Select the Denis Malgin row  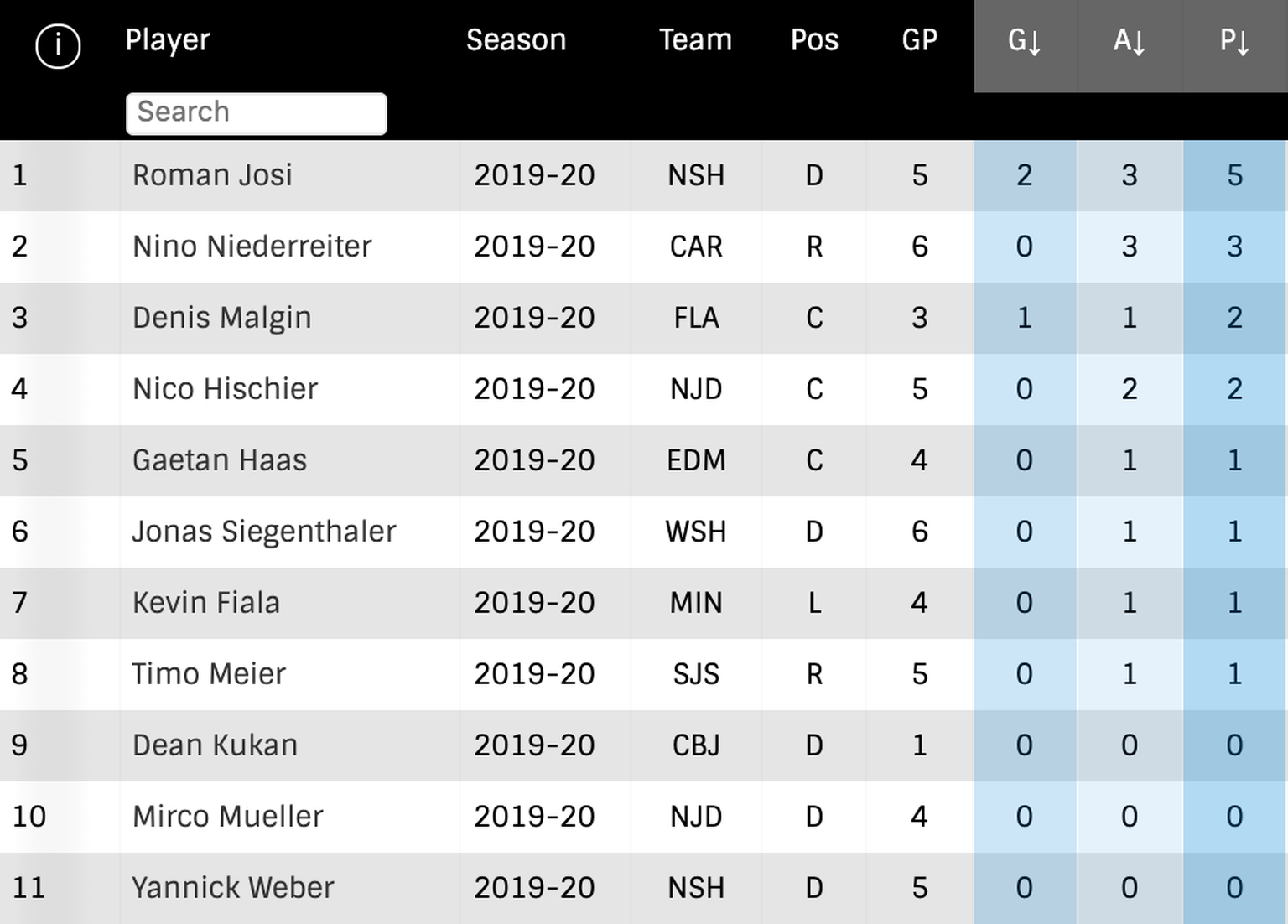[221, 318]
